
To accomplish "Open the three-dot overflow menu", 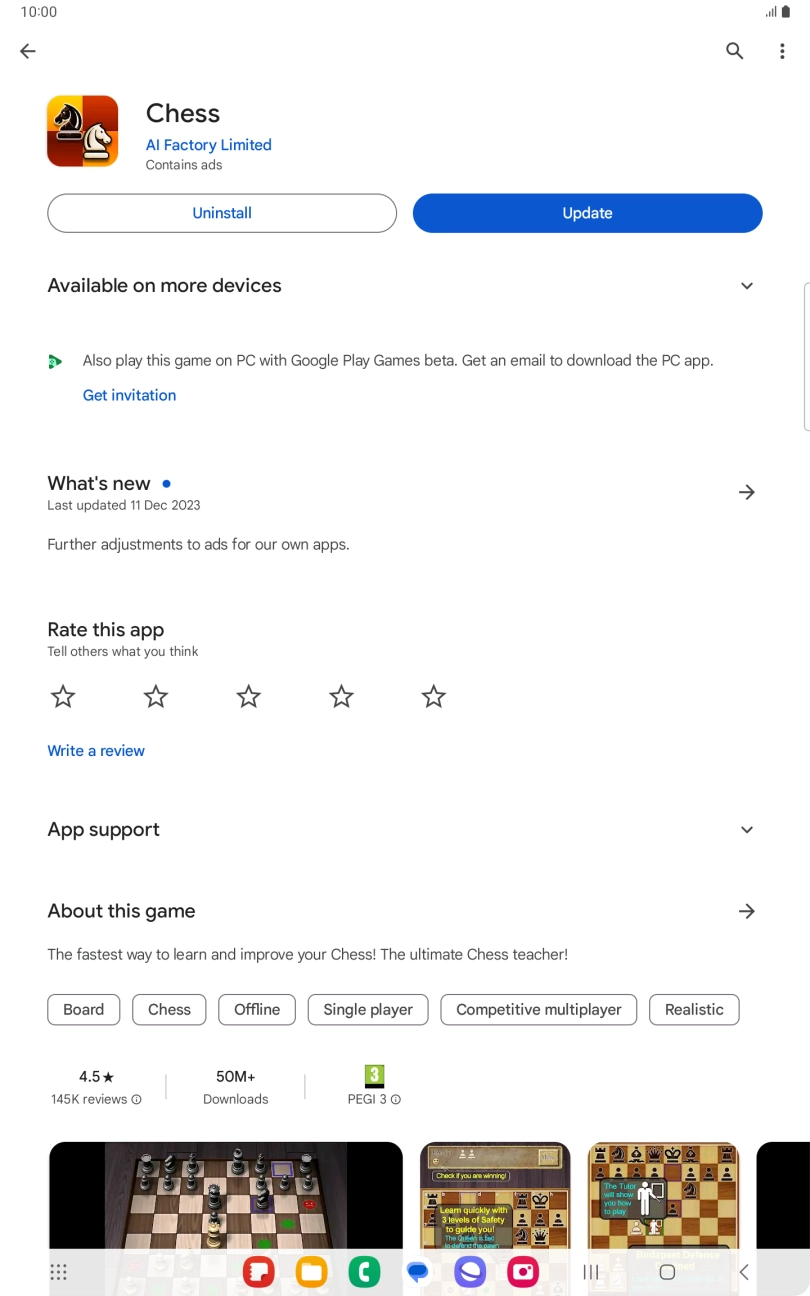I will [x=783, y=51].
